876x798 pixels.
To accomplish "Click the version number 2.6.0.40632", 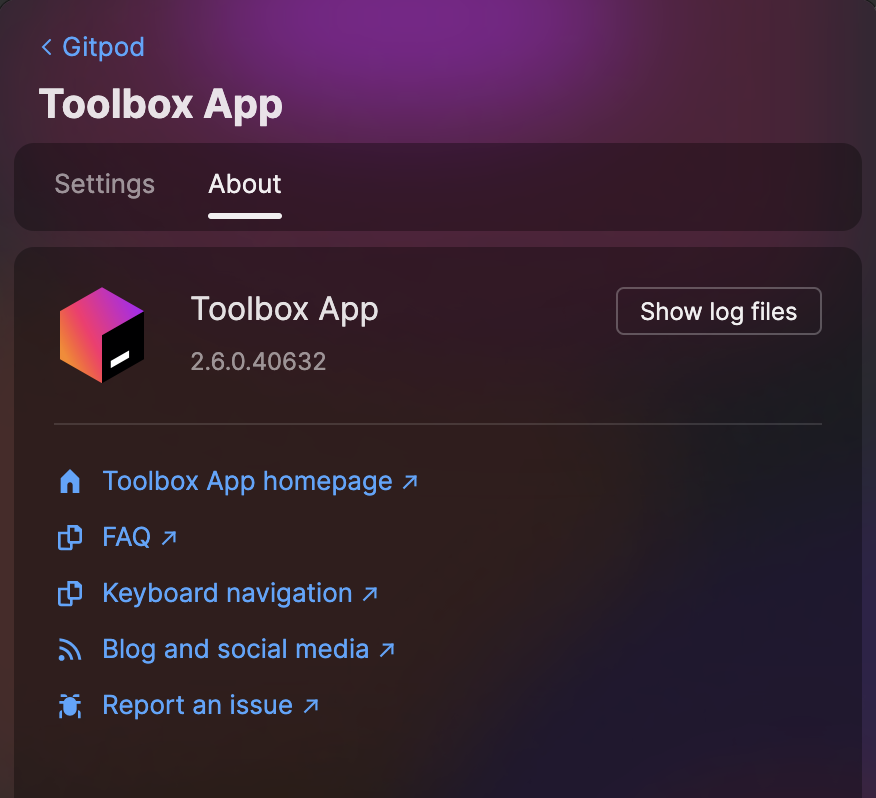I will (x=258, y=362).
